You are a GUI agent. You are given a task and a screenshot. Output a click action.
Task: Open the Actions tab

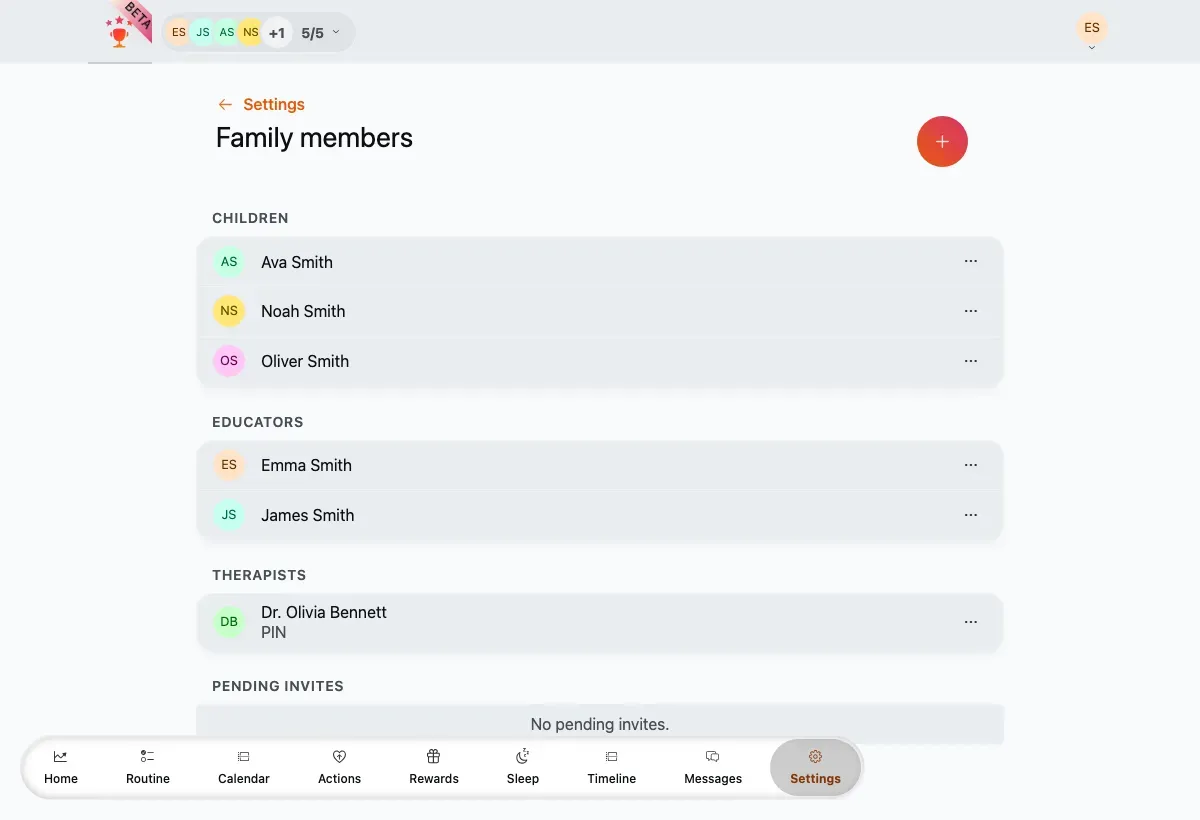tap(339, 767)
